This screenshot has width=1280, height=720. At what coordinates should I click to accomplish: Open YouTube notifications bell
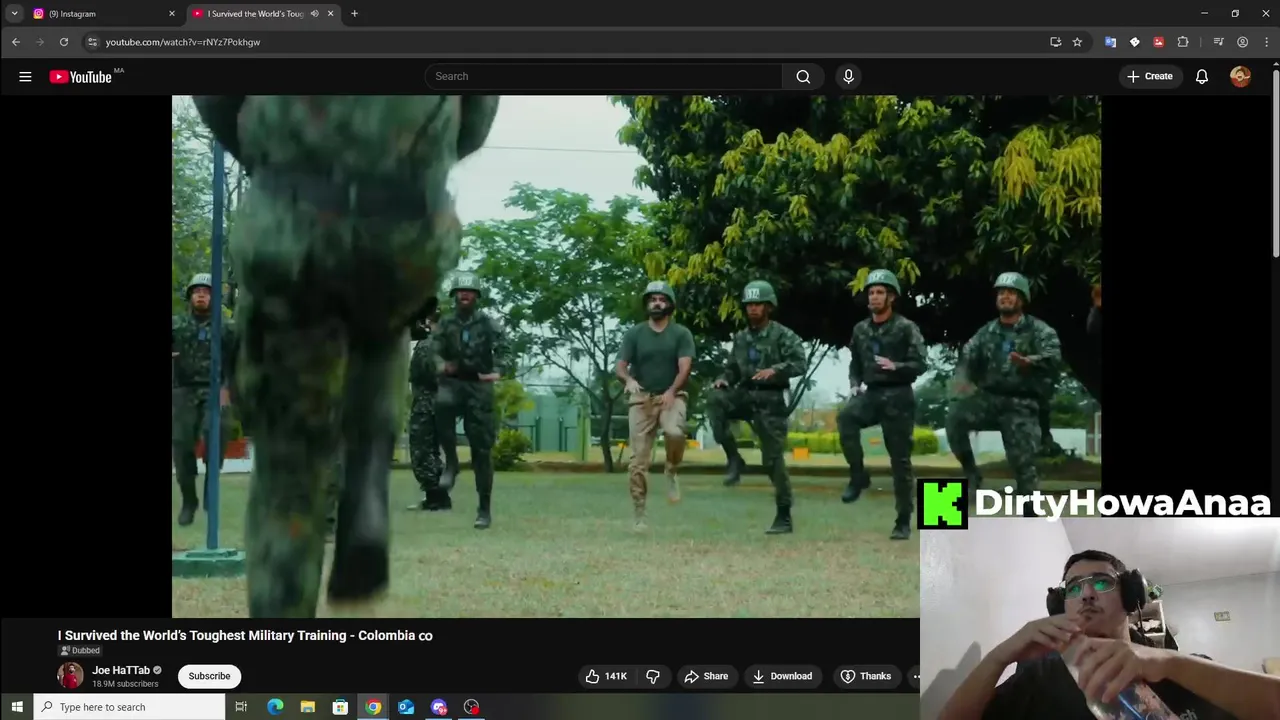[1202, 76]
